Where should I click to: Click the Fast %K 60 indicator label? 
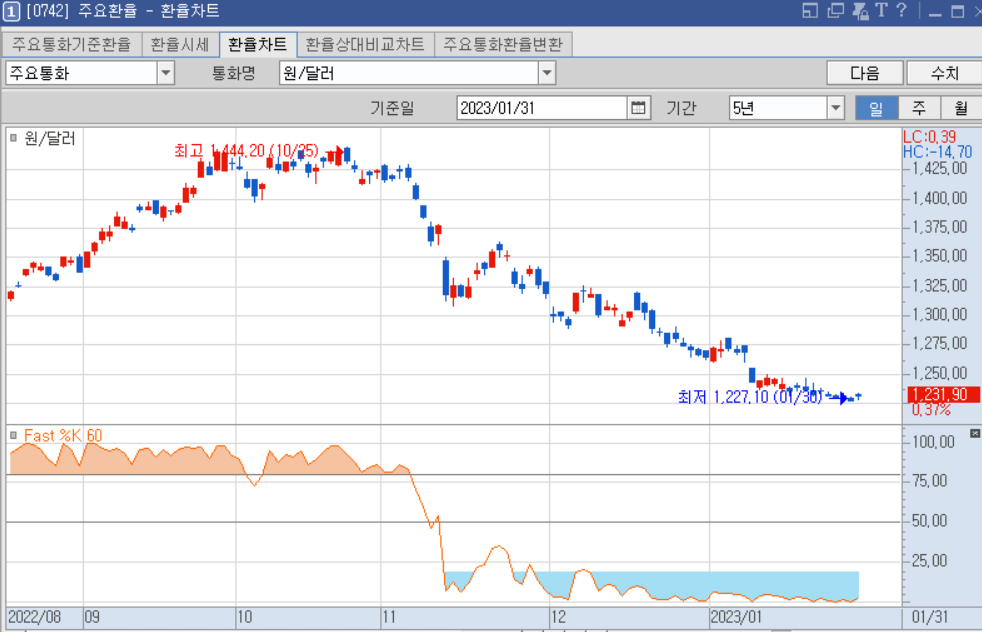[x=63, y=435]
